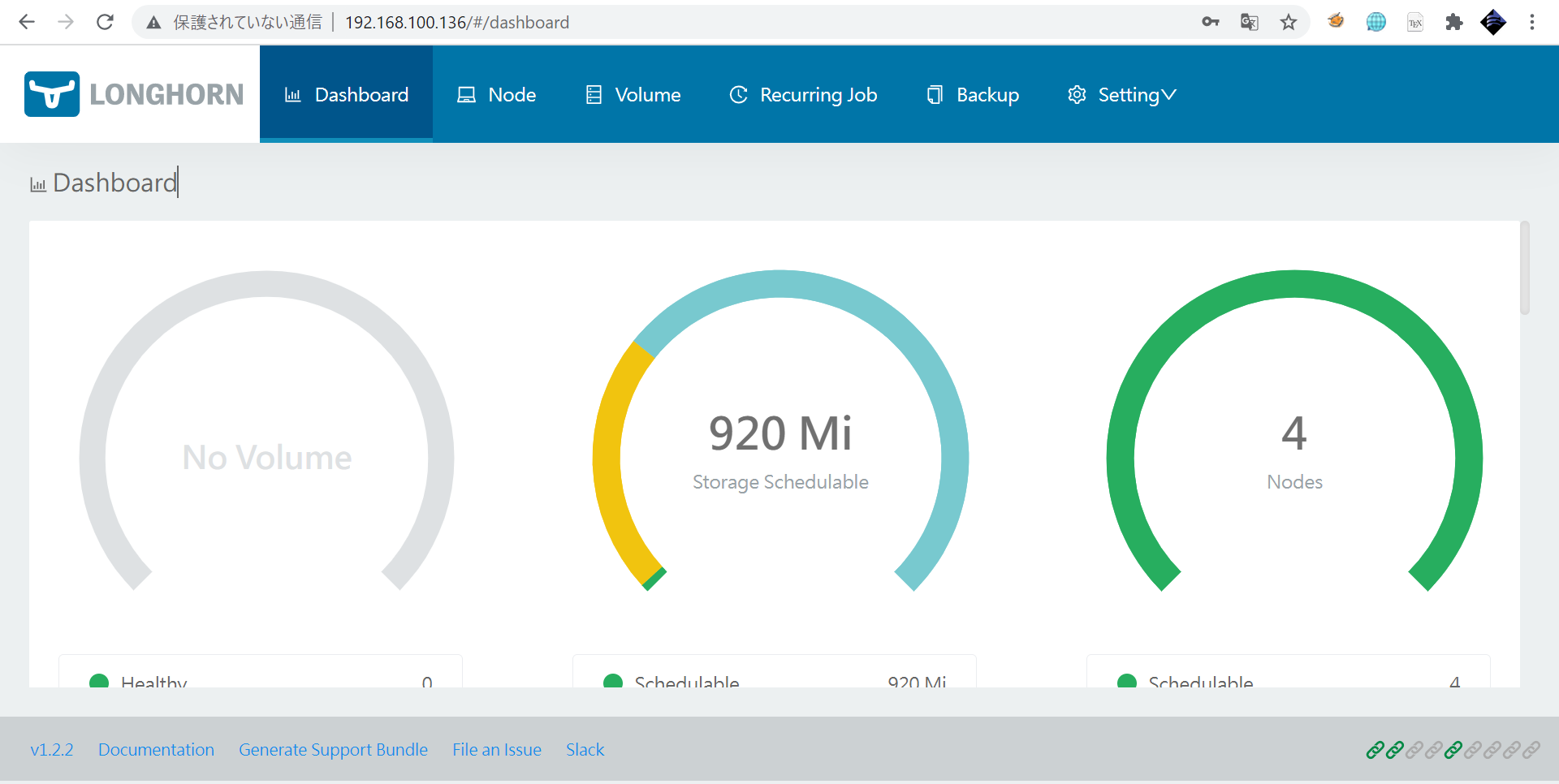Viewport: 1559px width, 784px height.
Task: Open the File an Issue link
Action: pyautogui.click(x=497, y=750)
